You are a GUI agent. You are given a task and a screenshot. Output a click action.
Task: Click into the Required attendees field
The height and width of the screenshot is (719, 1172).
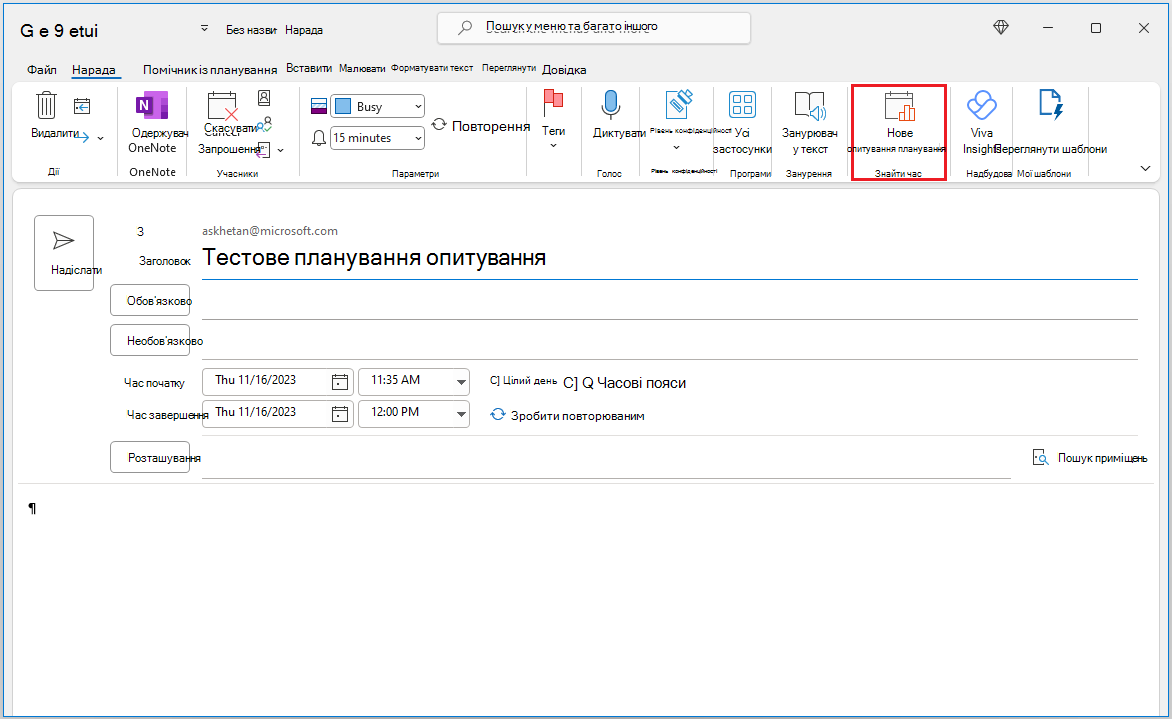coord(670,302)
